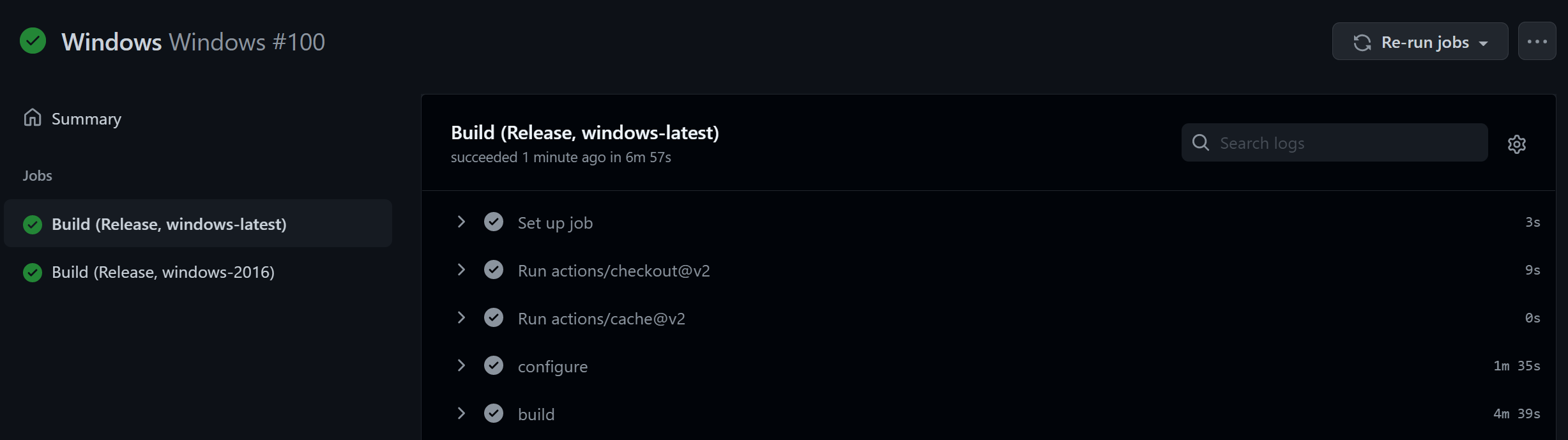The image size is (1568, 440).
Task: Open the three-dot workflow options menu
Action: click(x=1537, y=42)
